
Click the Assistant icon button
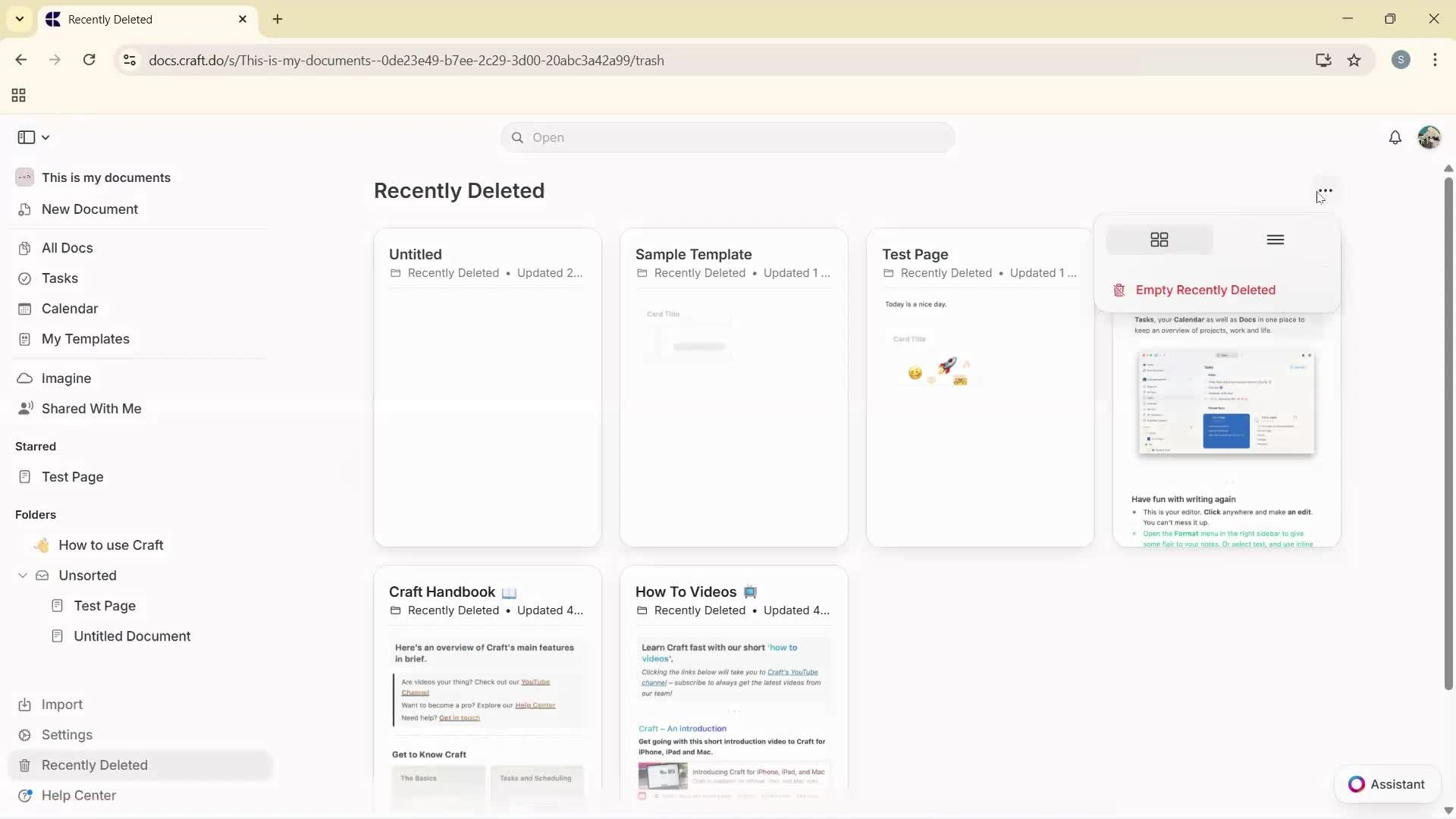[x=1356, y=784]
